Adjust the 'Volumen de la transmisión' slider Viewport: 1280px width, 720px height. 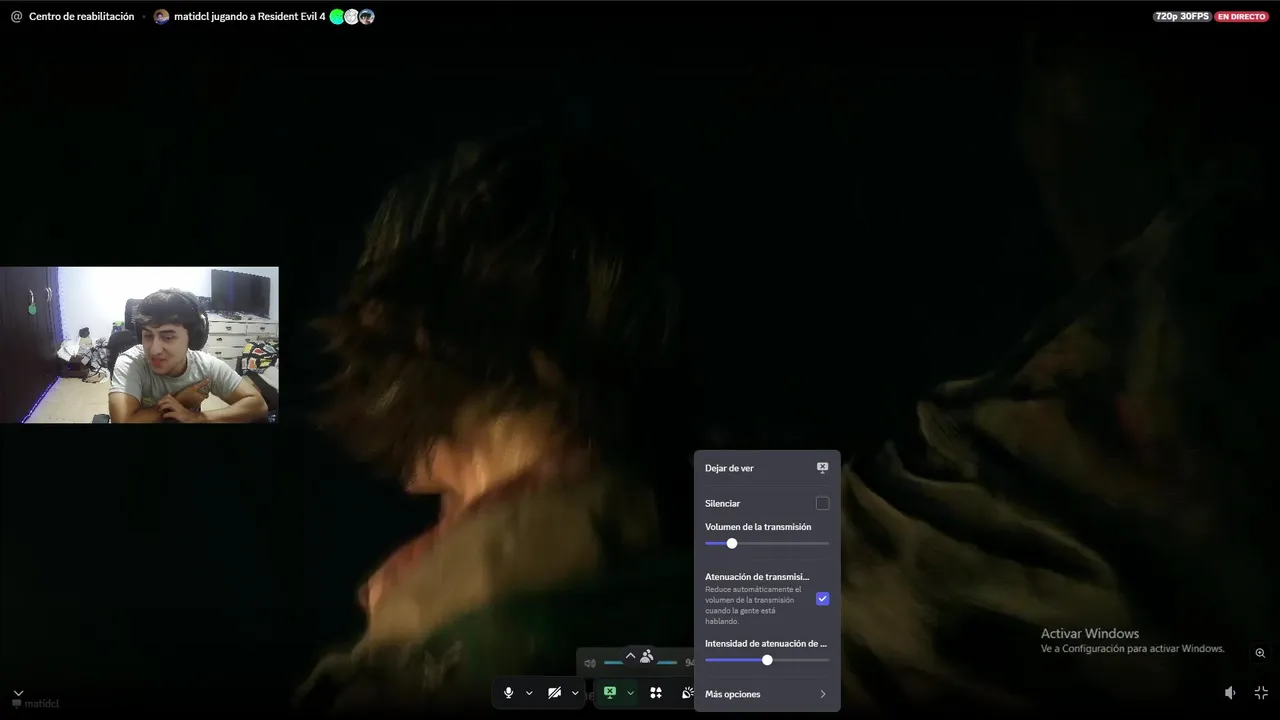coord(767,543)
